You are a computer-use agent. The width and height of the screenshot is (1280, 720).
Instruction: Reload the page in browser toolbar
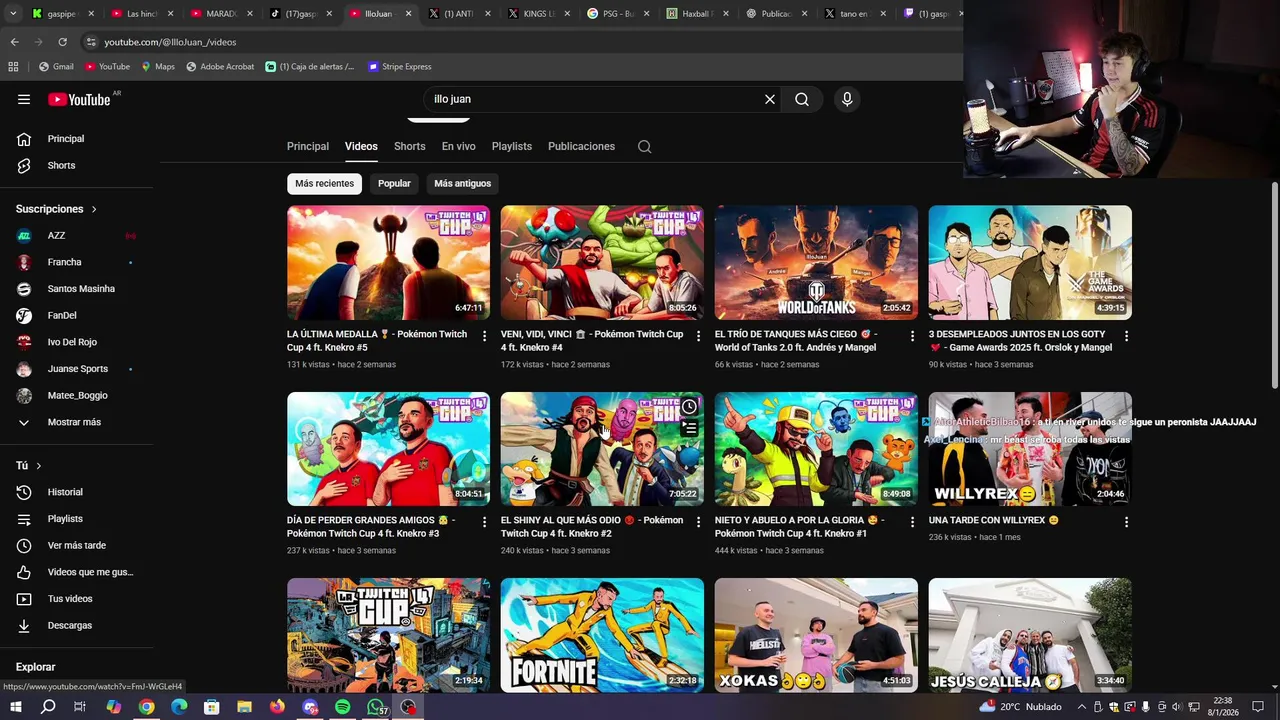pyautogui.click(x=62, y=42)
